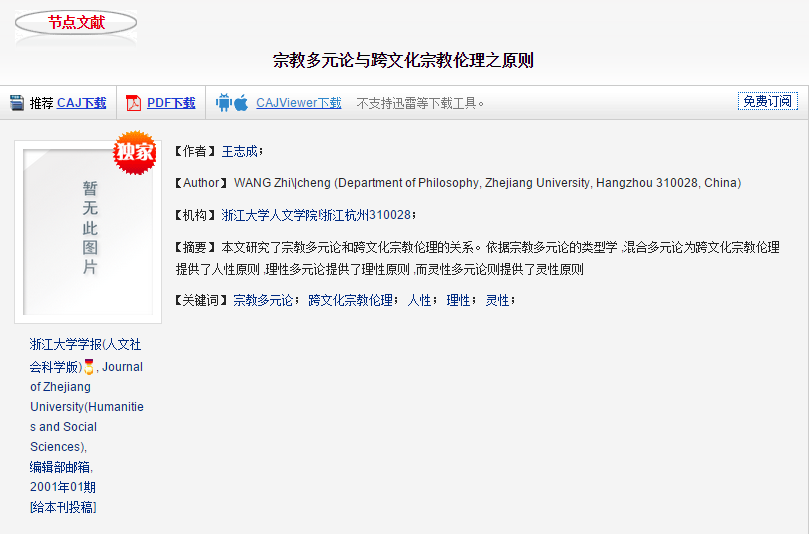This screenshot has height=534, width=812.
Task: Click the 【摘要】 abstract paragraph
Action: (477, 258)
